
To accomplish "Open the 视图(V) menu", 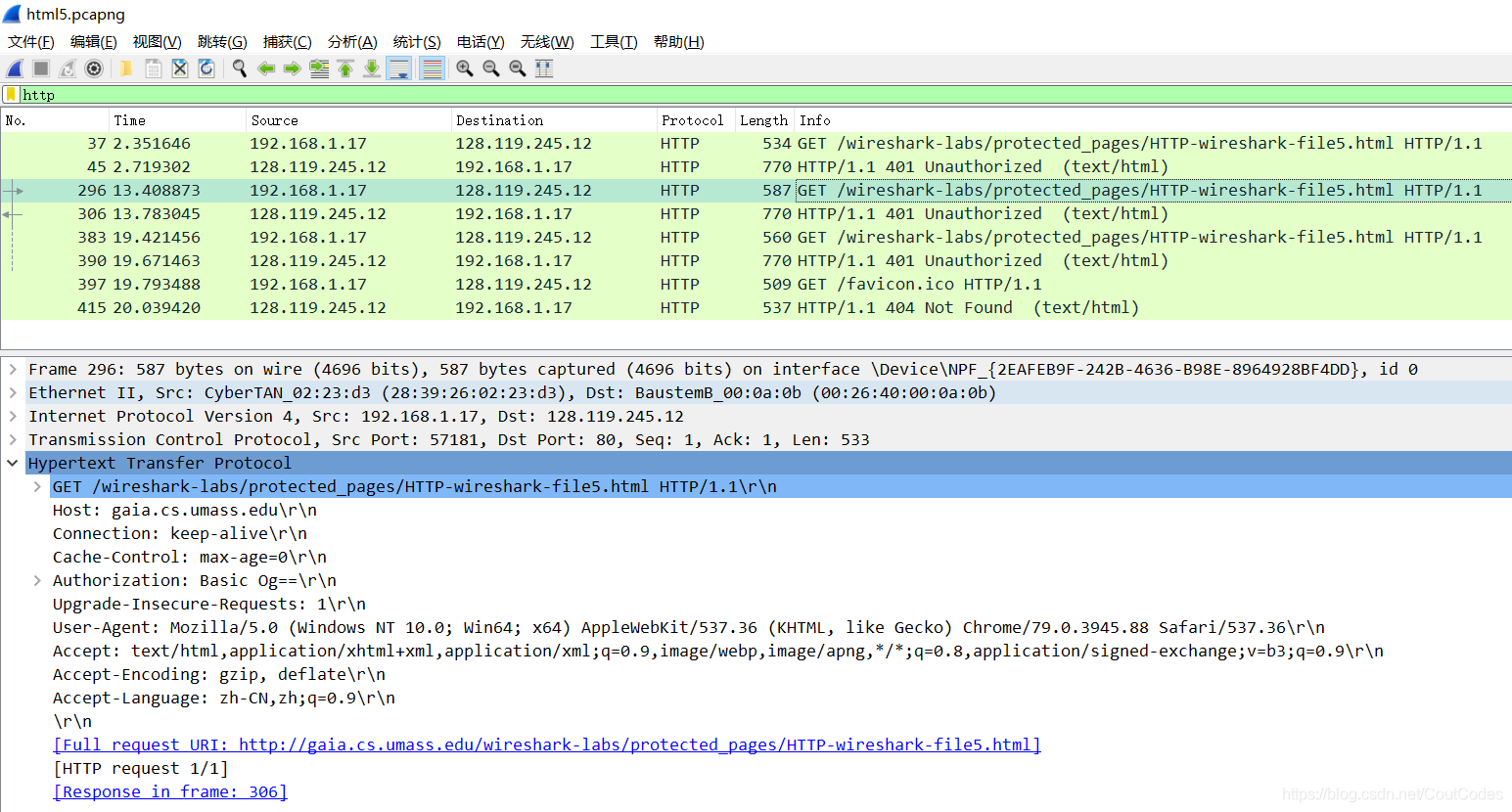I will [158, 42].
